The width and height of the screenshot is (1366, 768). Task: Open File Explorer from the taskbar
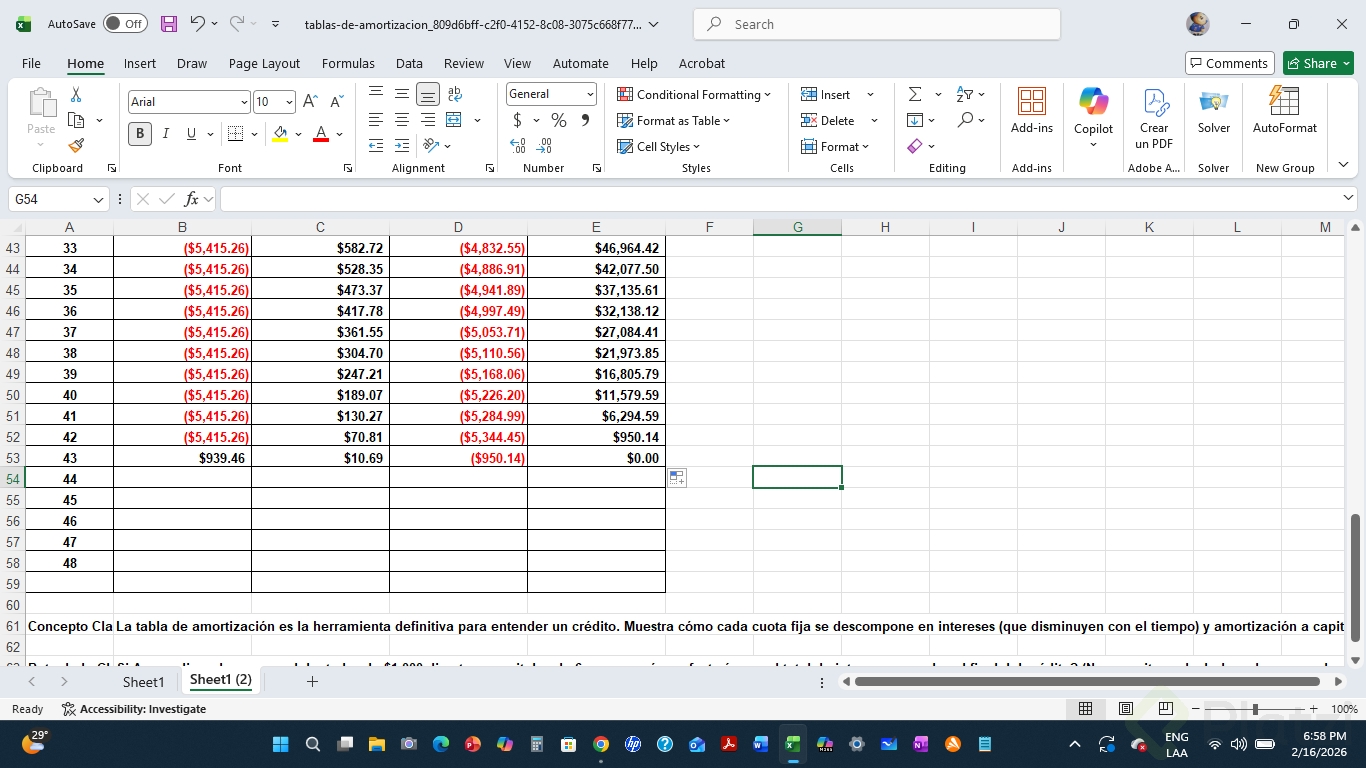tap(377, 744)
